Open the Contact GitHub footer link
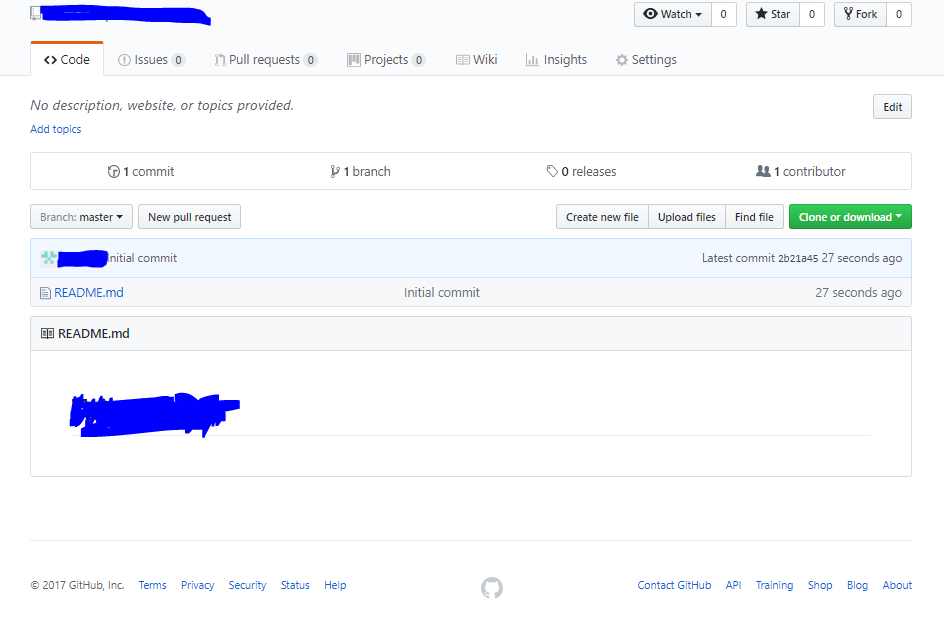Viewport: 944px width, 636px height. [674, 585]
